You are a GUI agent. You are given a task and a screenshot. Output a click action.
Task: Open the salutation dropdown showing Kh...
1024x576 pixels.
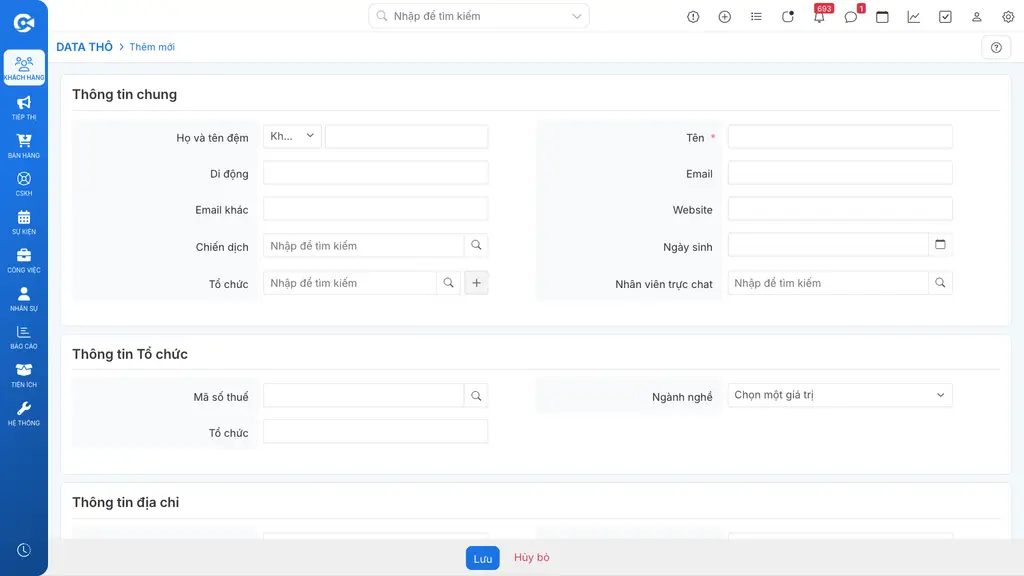click(292, 136)
